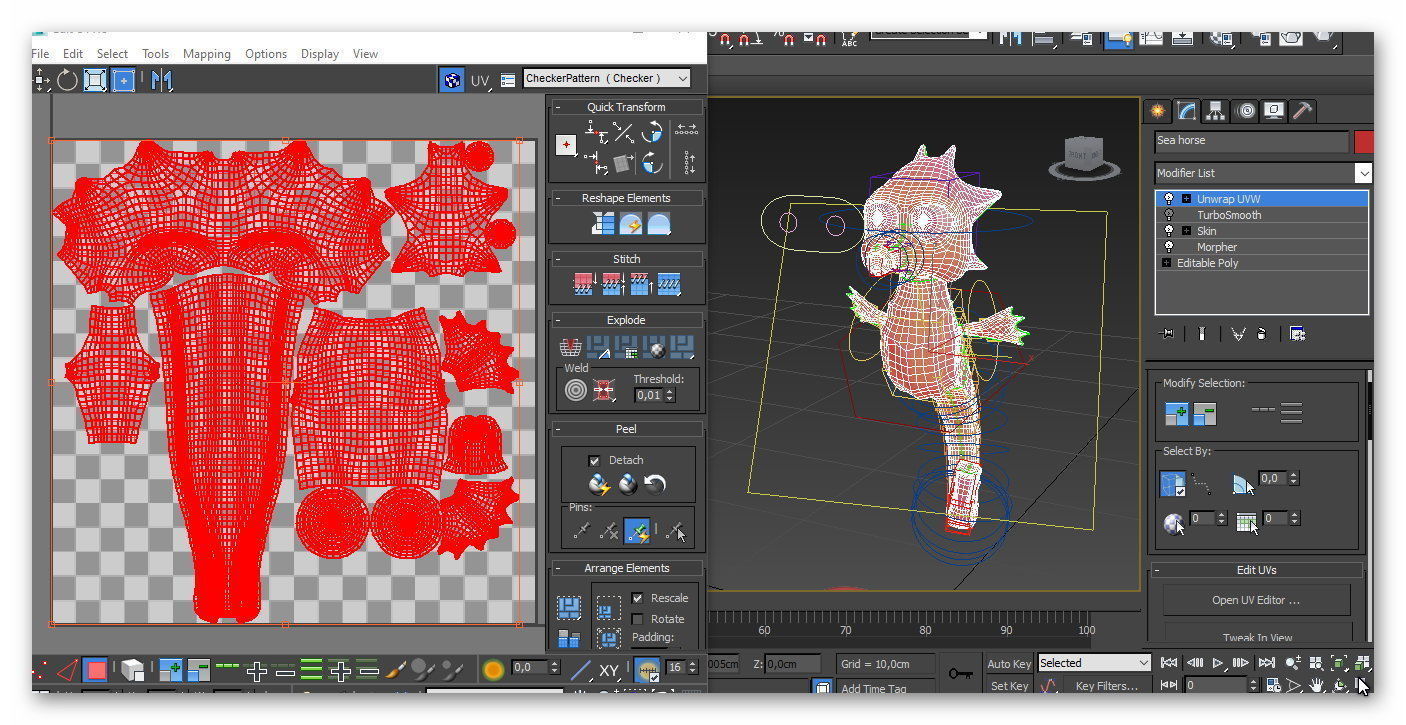The image size is (1406, 725).
Task: Toggle the Rotate checkbox
Action: (637, 619)
